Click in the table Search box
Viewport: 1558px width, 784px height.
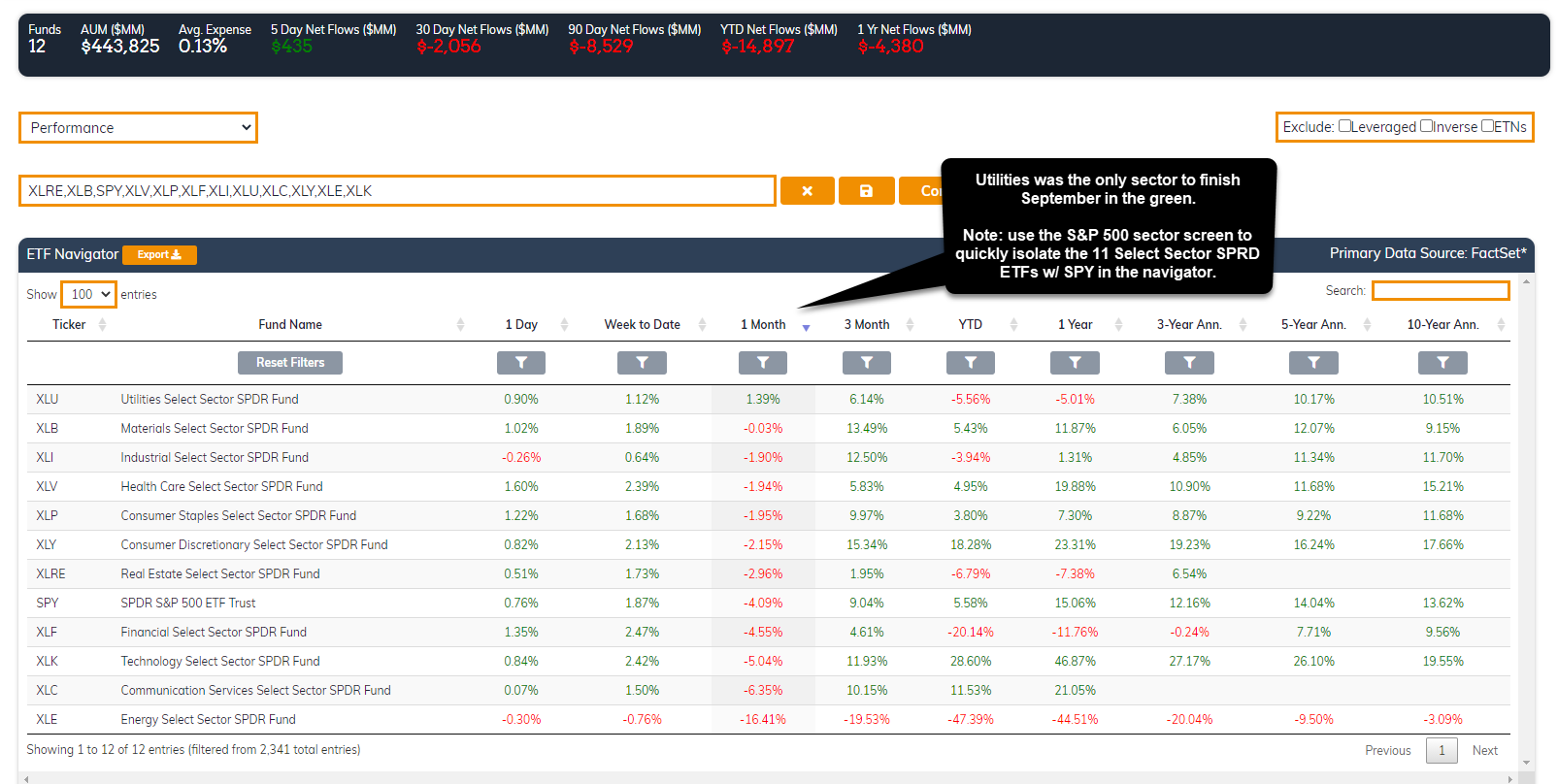pos(1441,290)
